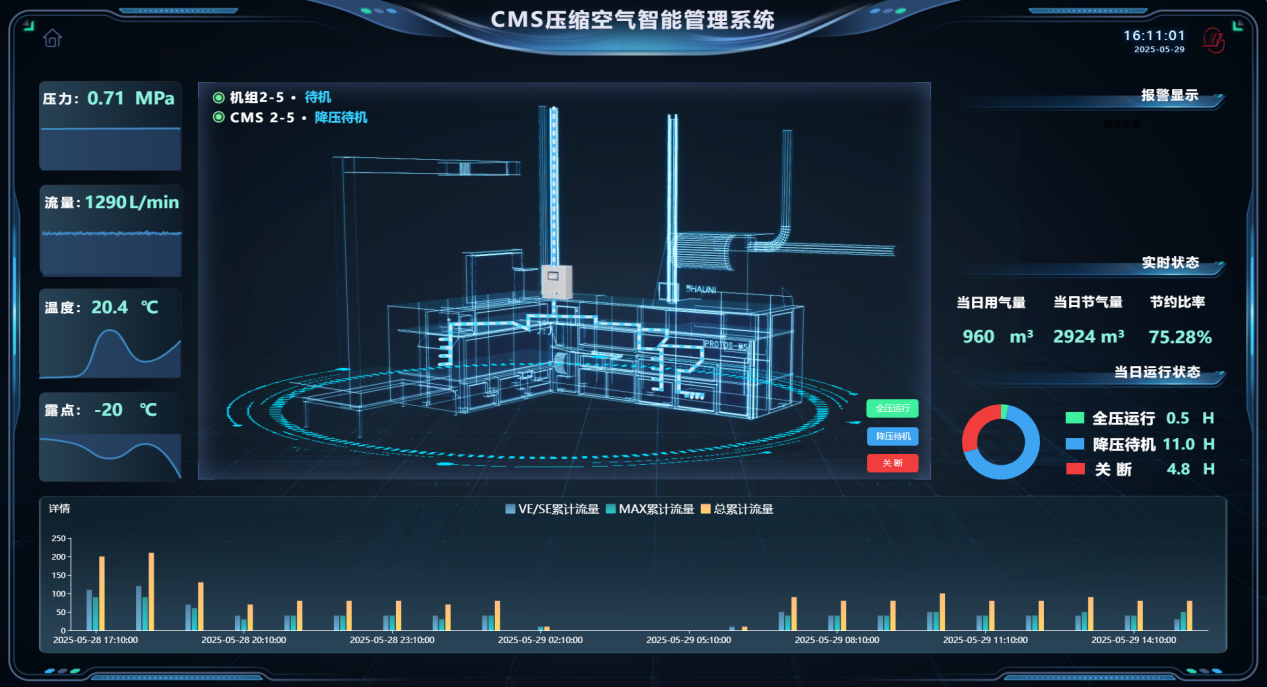
Task: Click the red company logo icon
Action: coord(1214,40)
